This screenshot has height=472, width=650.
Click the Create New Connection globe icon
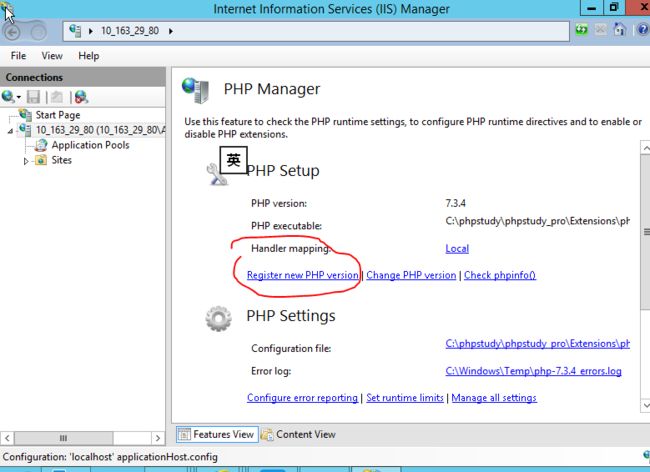[8, 97]
